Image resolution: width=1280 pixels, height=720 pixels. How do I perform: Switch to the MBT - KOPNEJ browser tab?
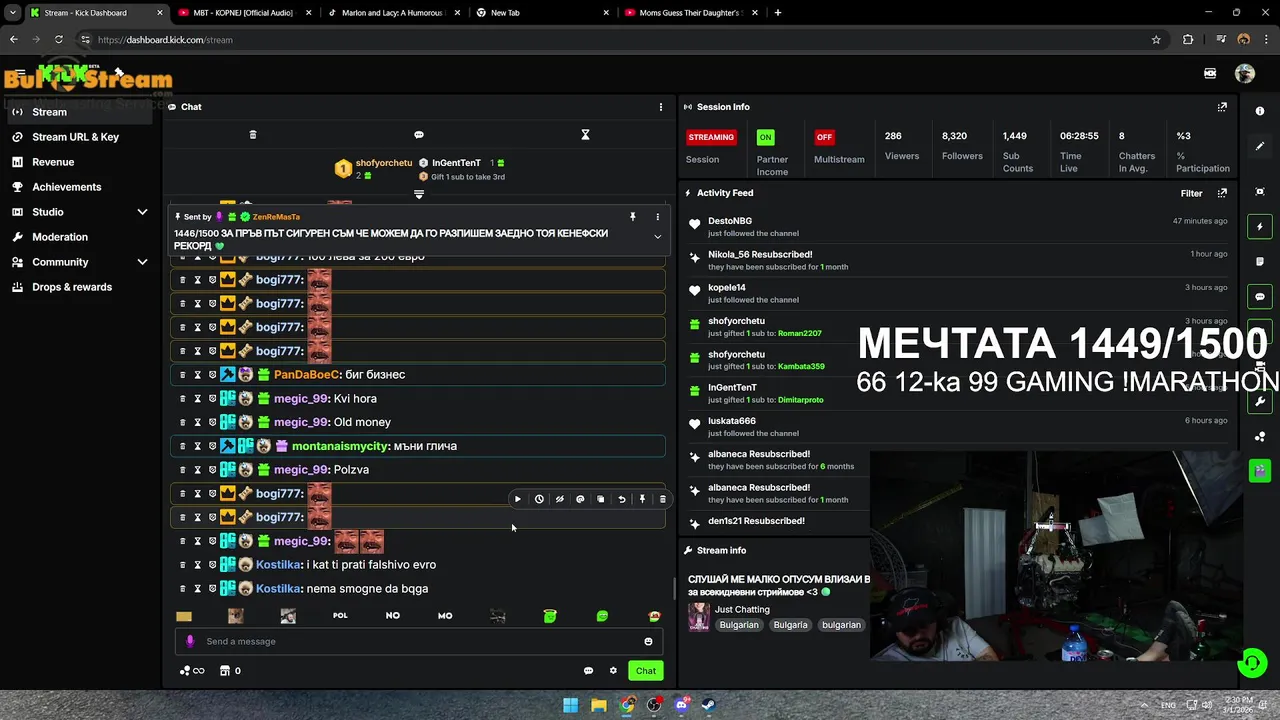(245, 13)
